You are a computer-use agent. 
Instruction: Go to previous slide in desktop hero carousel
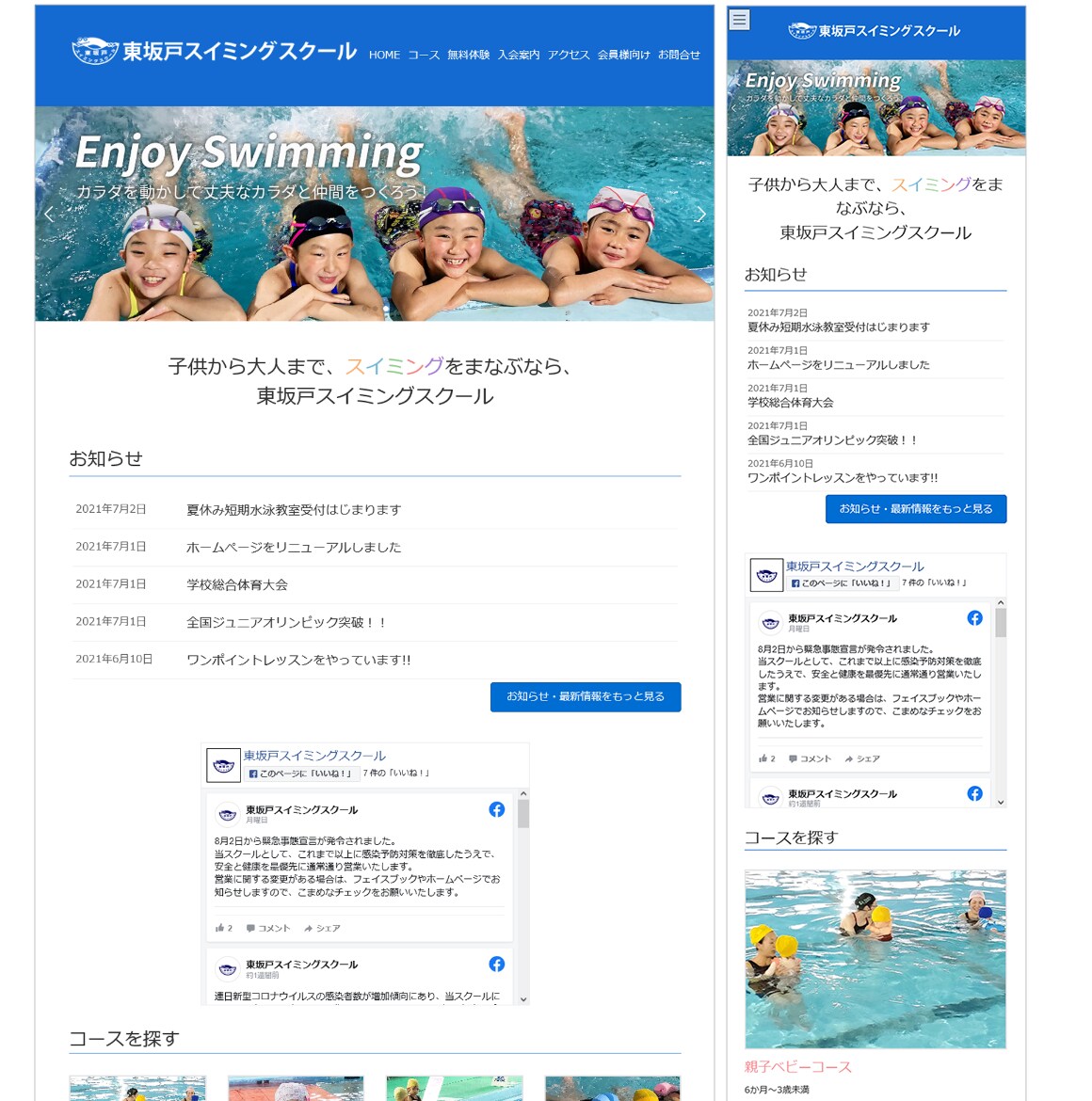click(x=49, y=215)
